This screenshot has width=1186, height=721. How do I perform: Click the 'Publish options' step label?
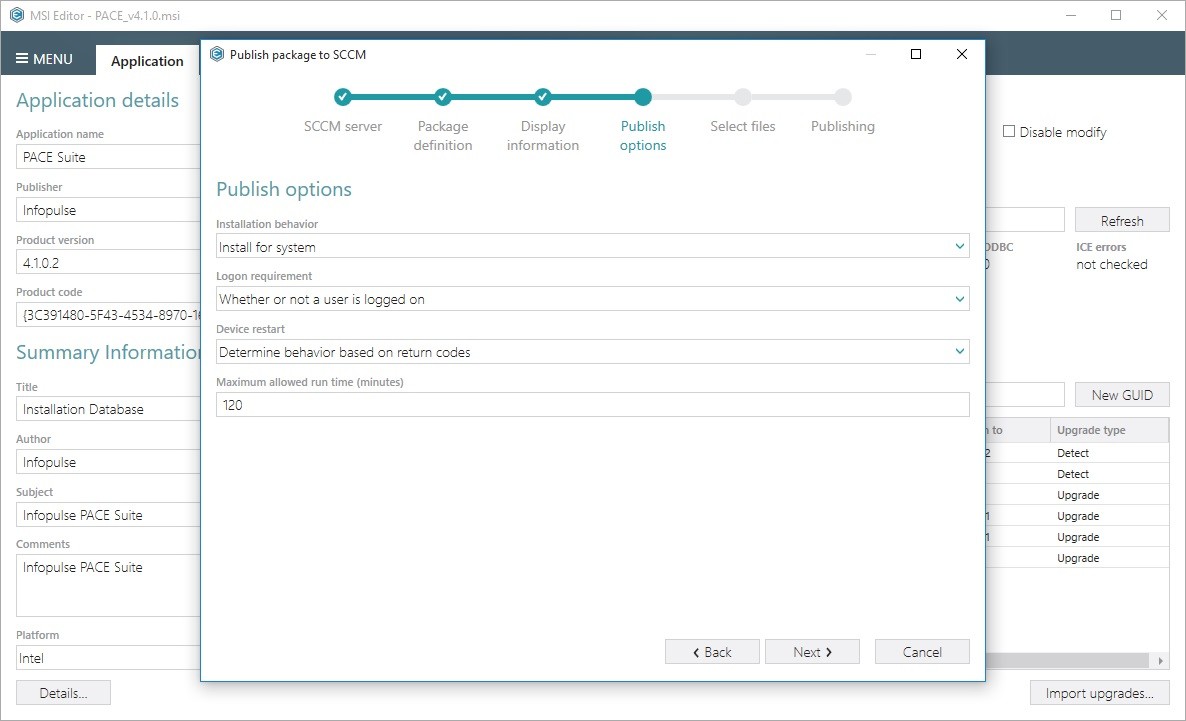[x=643, y=135]
